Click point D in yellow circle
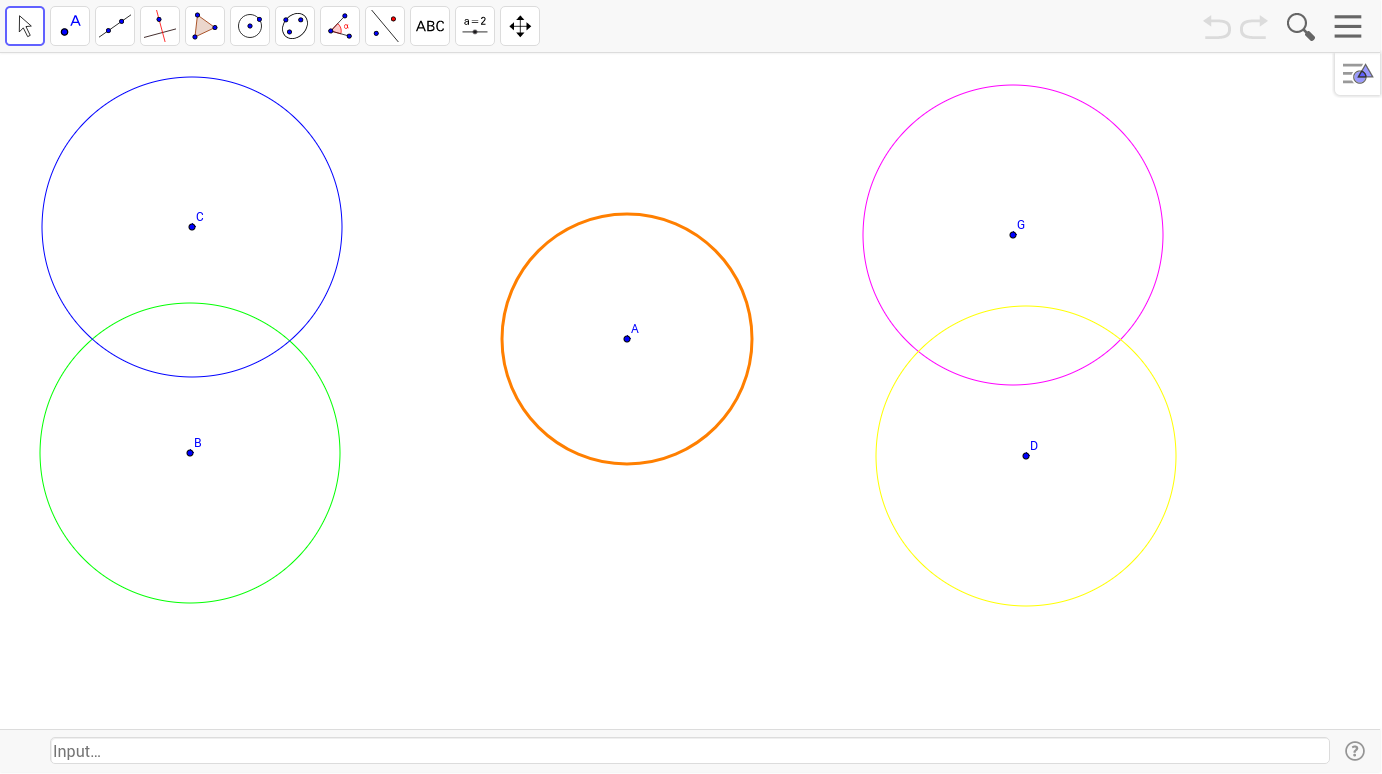This screenshot has height=774, width=1382. pyautogui.click(x=1026, y=456)
